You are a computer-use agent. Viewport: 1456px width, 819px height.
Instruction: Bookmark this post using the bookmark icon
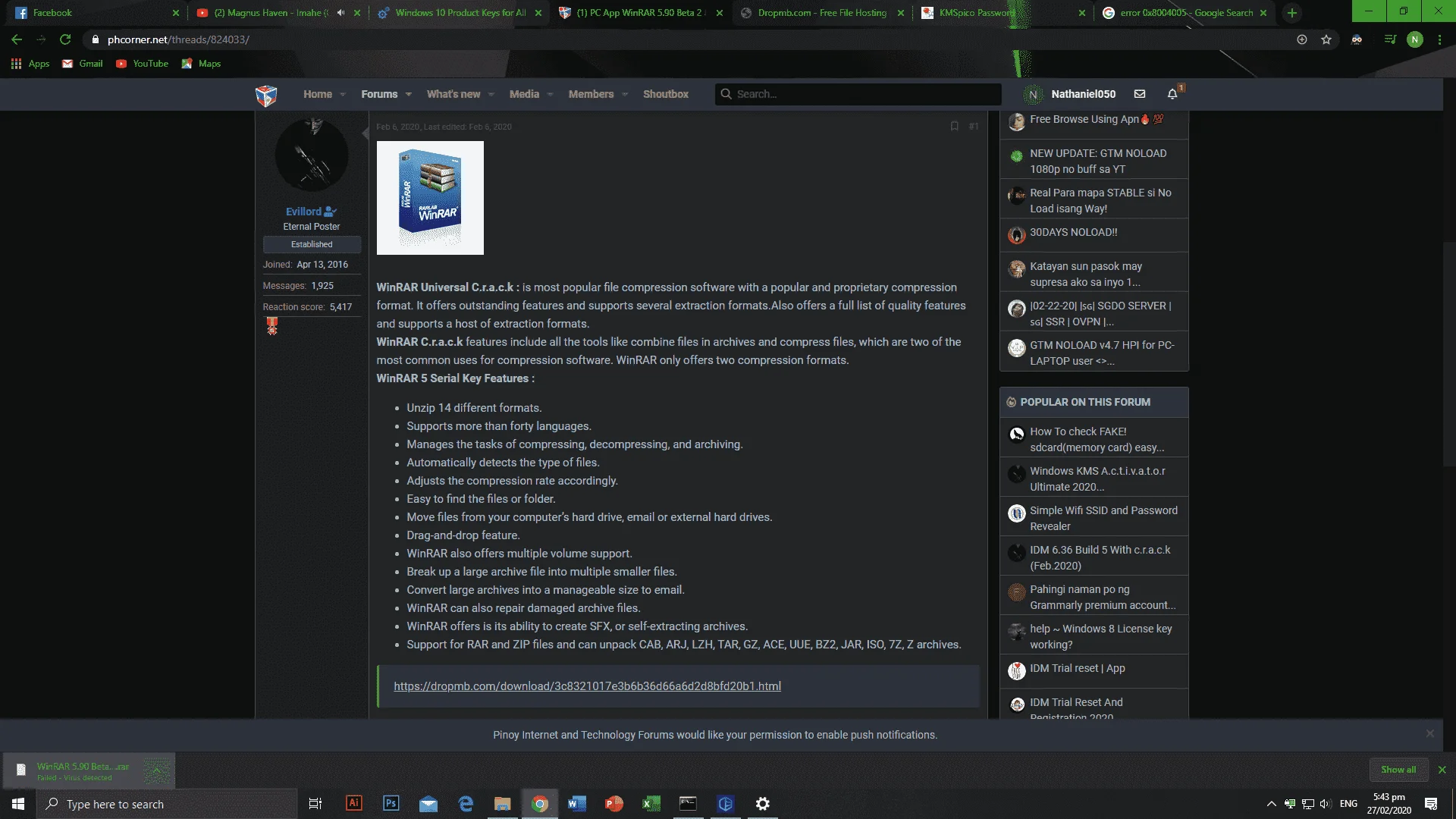[955, 127]
